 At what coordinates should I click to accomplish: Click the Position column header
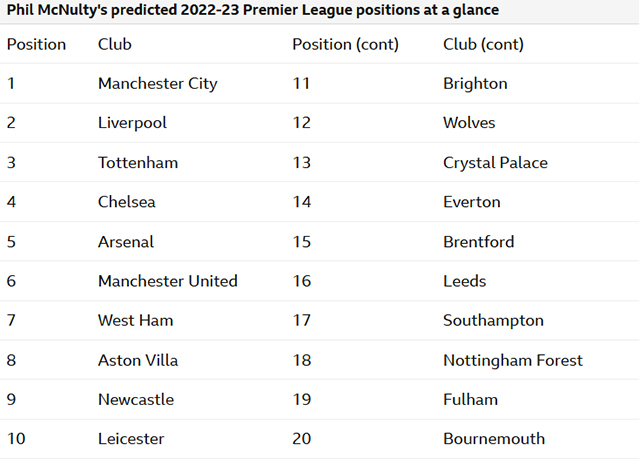(x=36, y=44)
